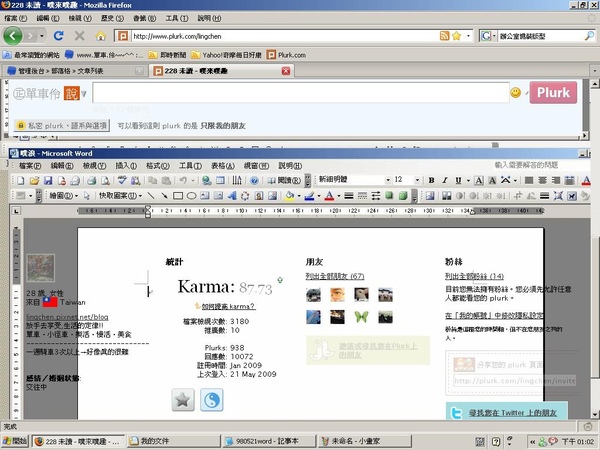Click Firefox back navigation button

[13, 36]
